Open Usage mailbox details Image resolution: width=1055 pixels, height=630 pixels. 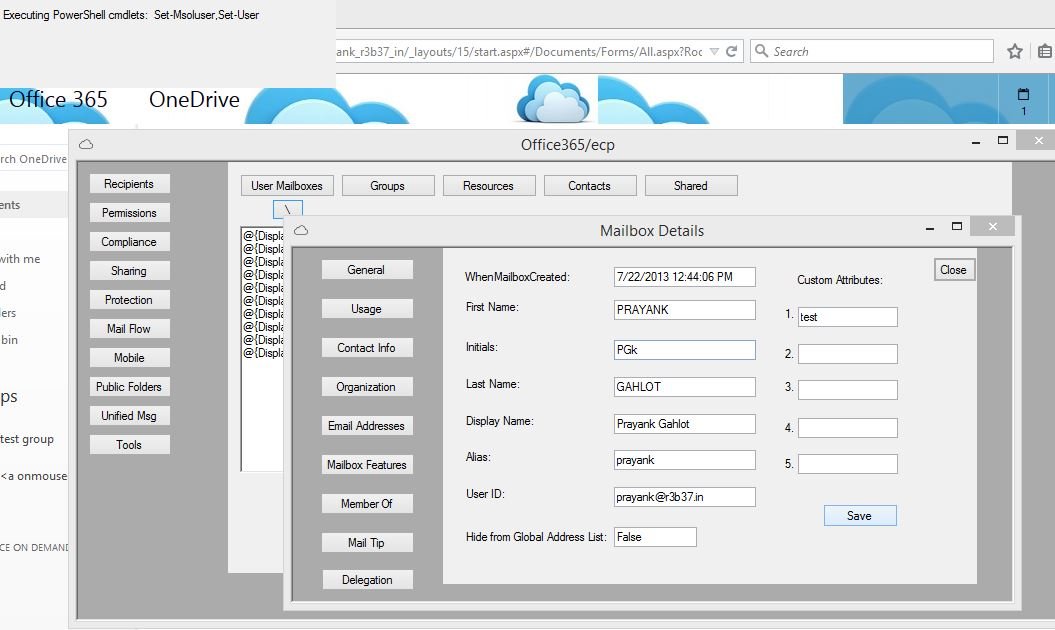click(367, 309)
